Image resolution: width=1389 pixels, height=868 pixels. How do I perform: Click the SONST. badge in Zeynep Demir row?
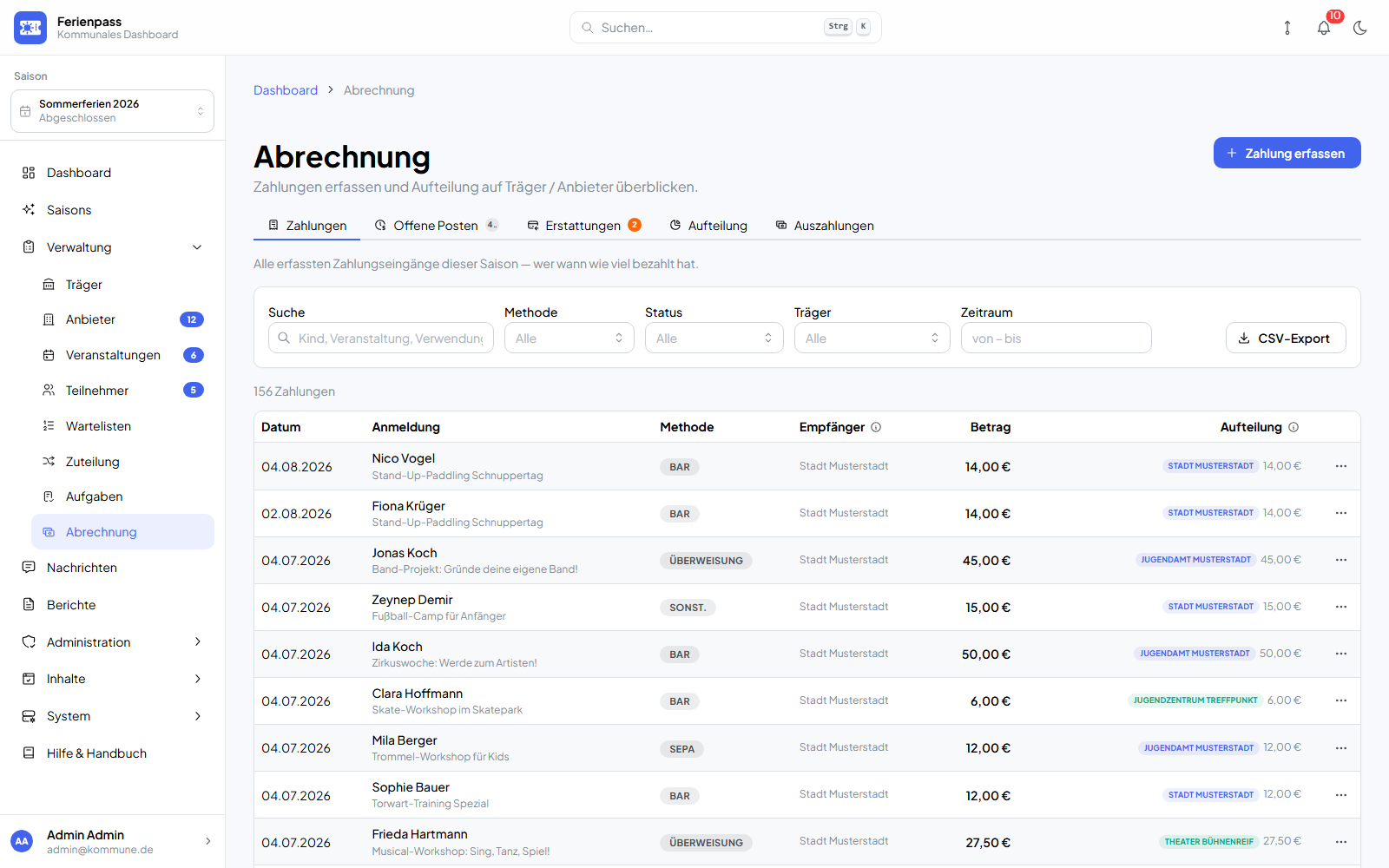coord(688,608)
